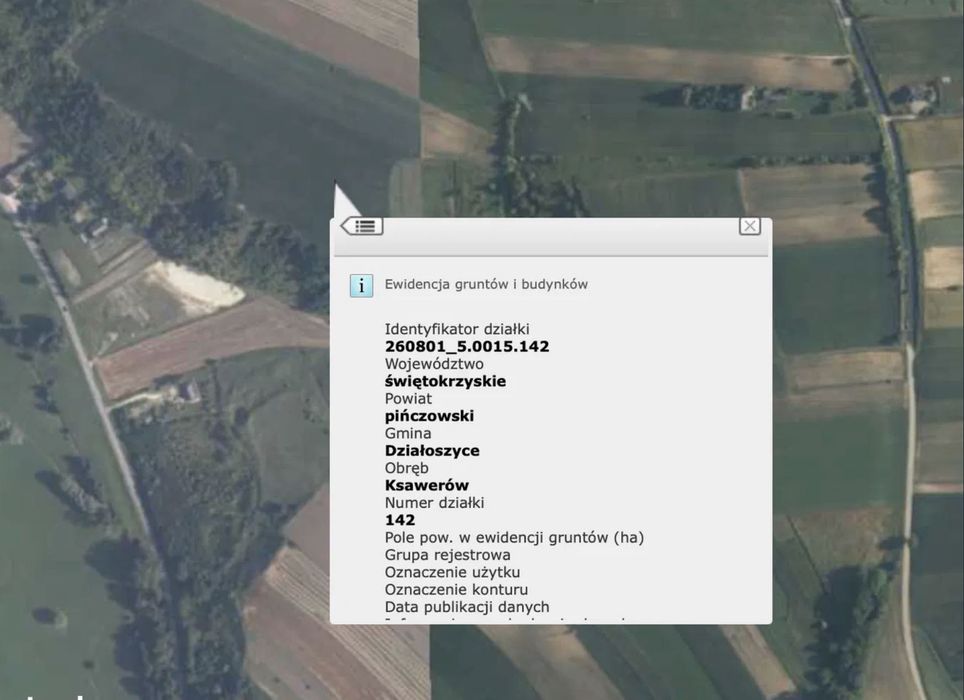Click the gray popup header bar
Screen dimensions: 964x700
coord(551,237)
